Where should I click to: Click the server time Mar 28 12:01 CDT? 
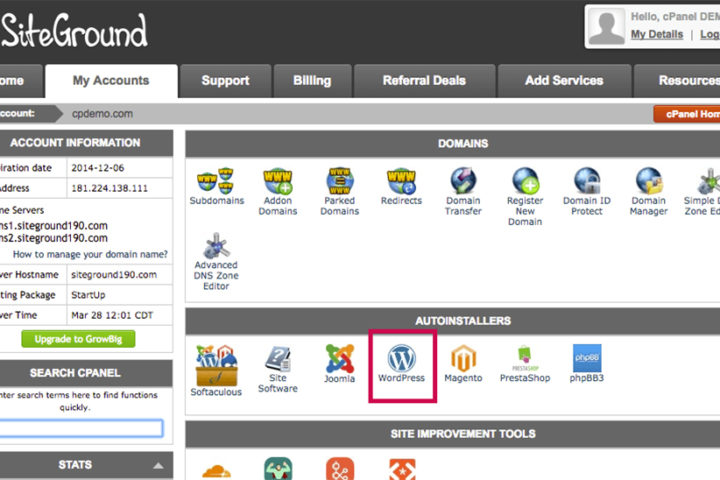coord(112,315)
